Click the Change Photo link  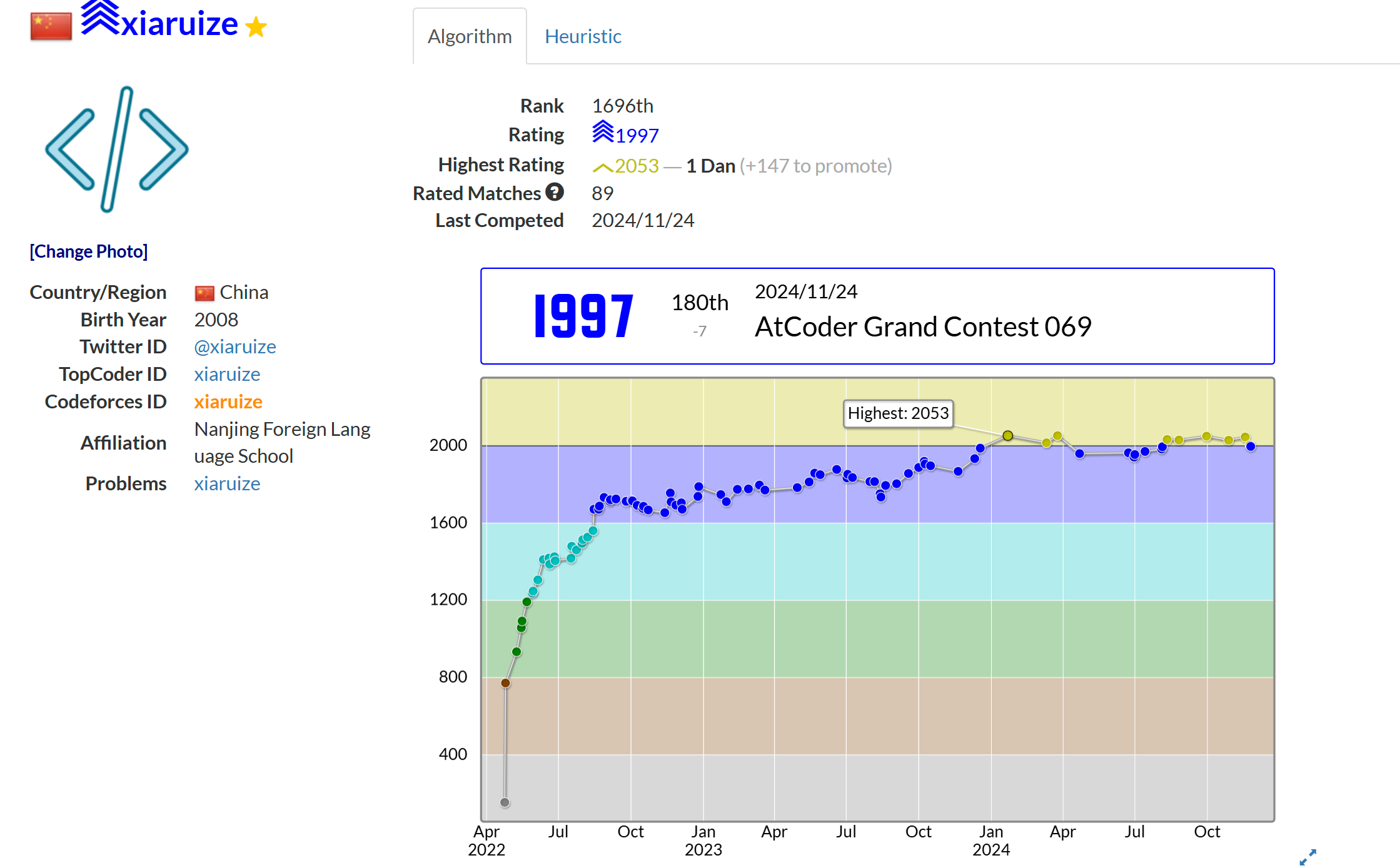pos(88,251)
